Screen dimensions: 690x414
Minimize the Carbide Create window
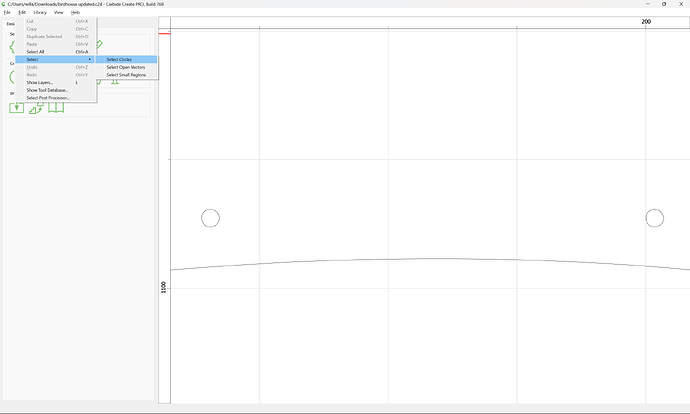pyautogui.click(x=647, y=4)
